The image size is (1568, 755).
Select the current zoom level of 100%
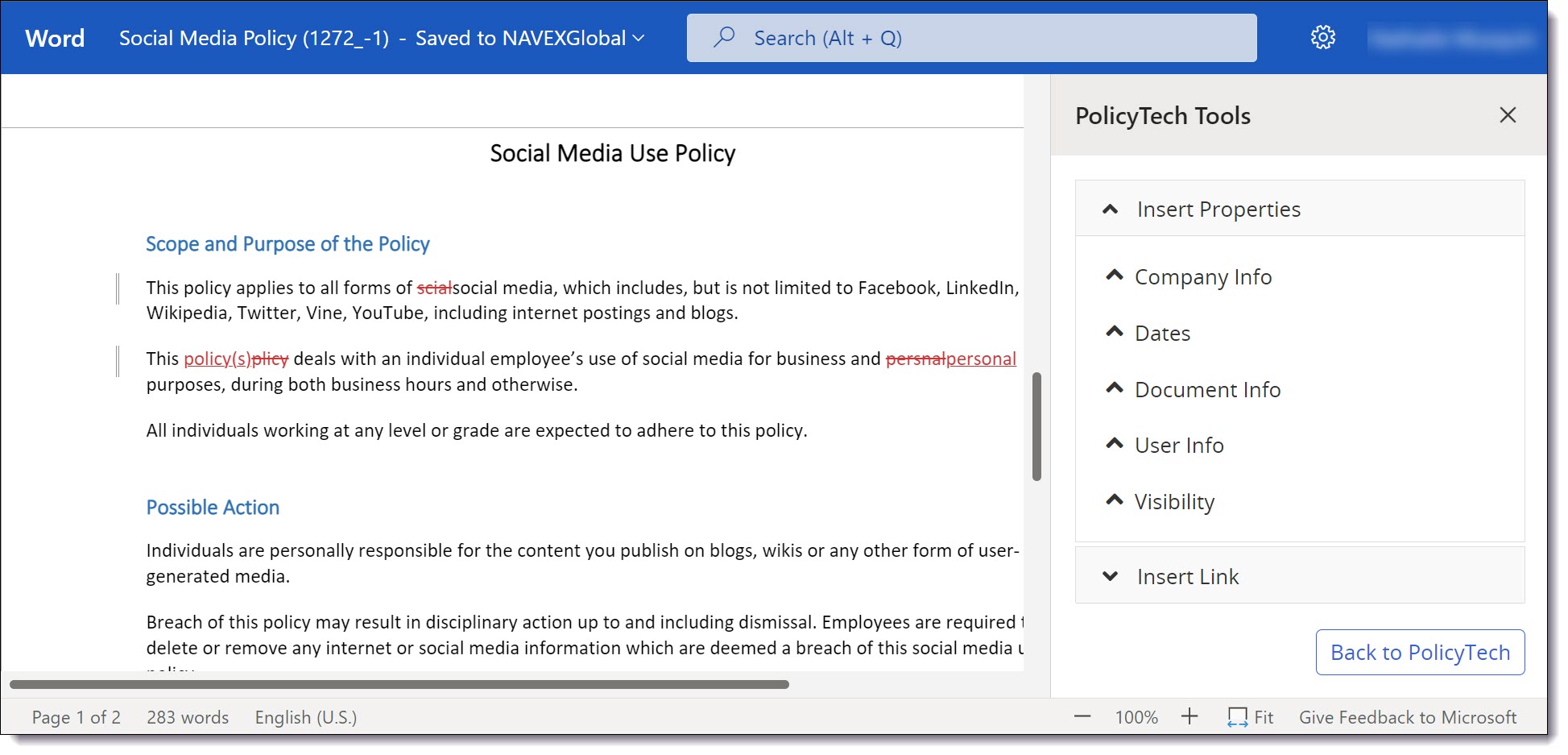click(x=1136, y=716)
